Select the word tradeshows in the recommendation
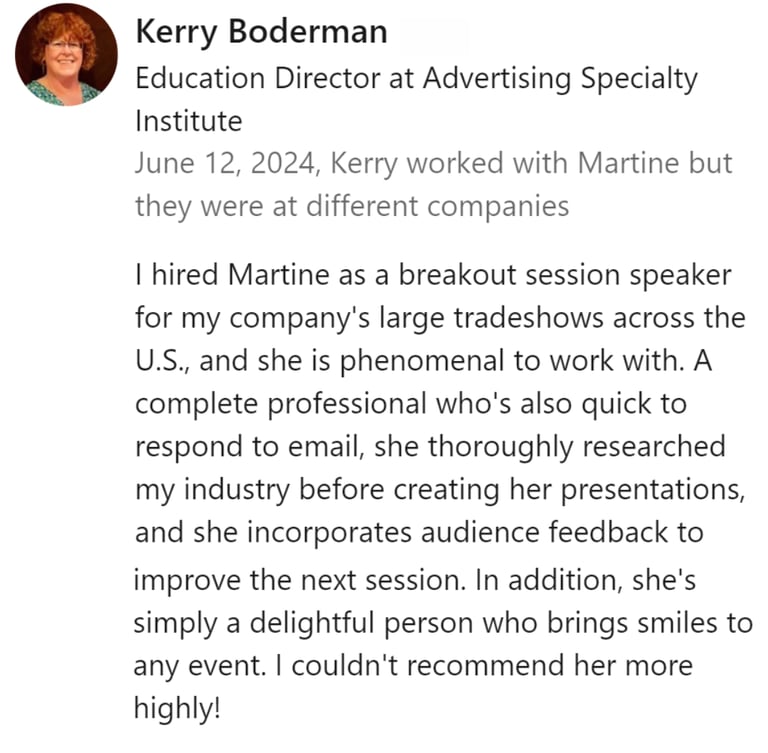The width and height of the screenshot is (768, 753). (528, 317)
